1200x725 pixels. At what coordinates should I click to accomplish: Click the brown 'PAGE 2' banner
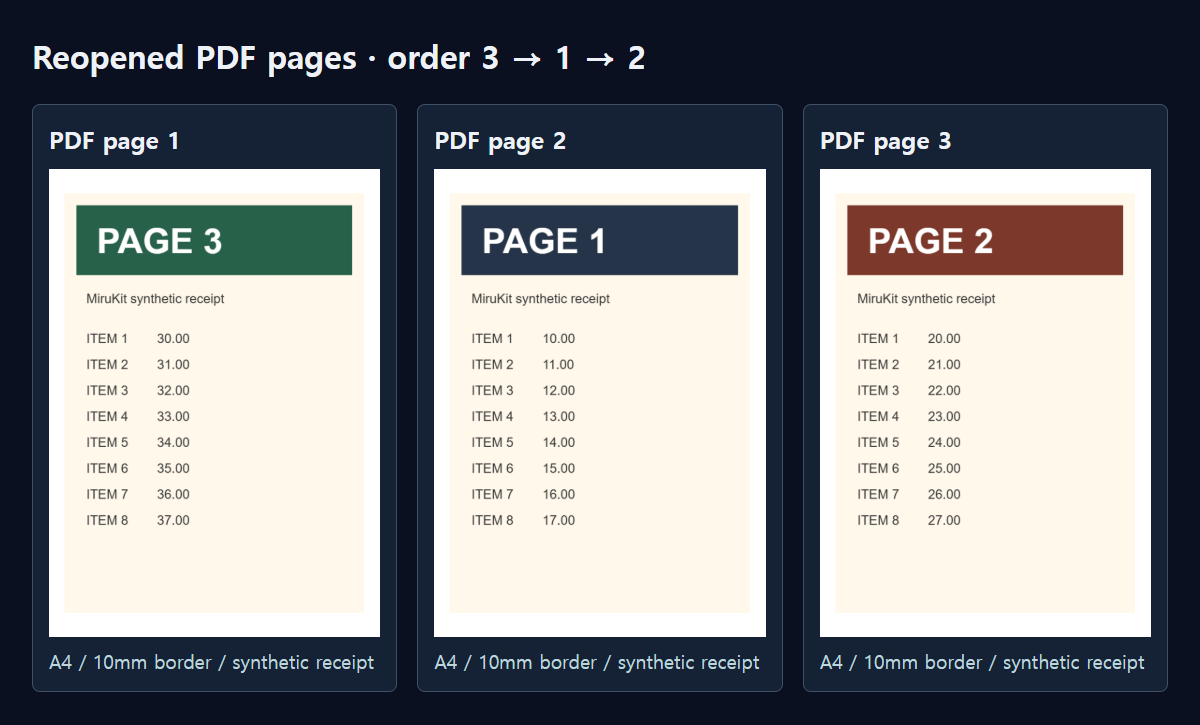pos(985,240)
